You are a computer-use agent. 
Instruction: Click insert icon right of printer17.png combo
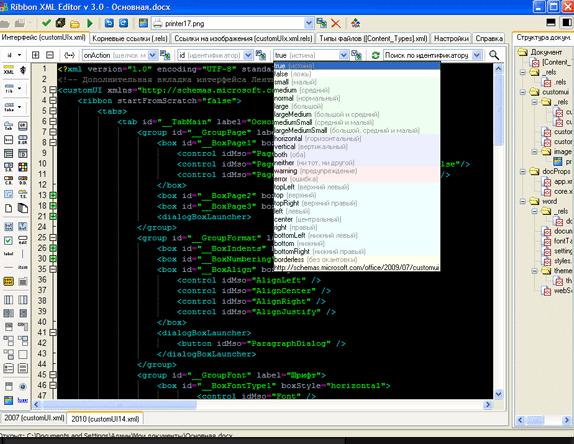tap(321, 23)
